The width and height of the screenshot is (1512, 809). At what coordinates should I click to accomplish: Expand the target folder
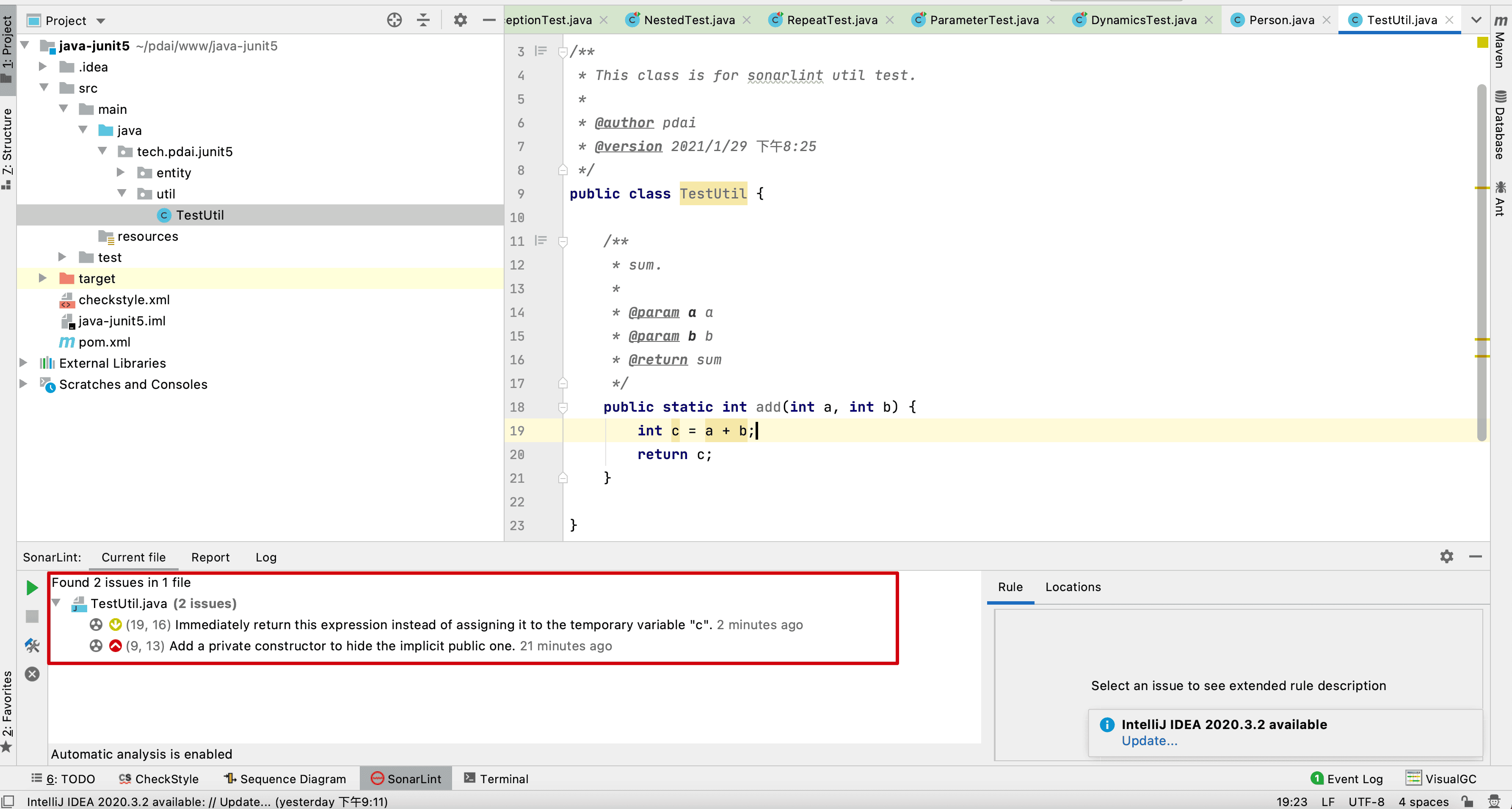(43, 278)
